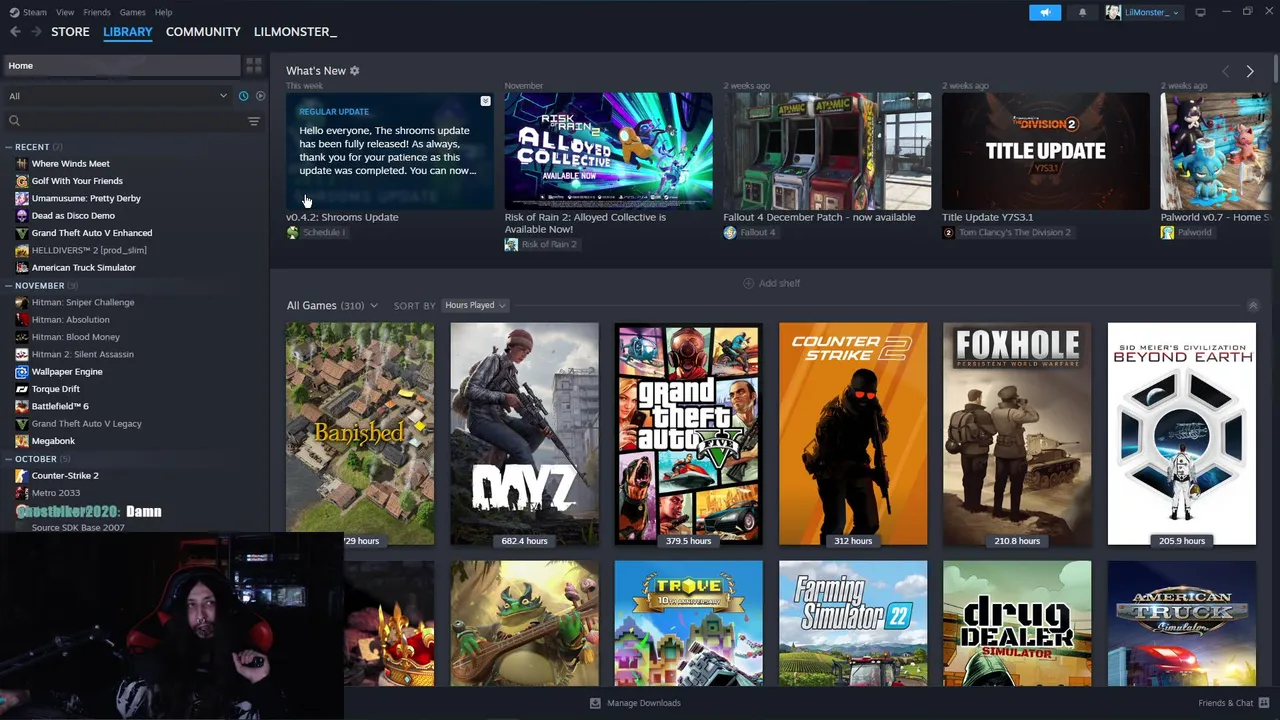Collapse the All Games shelf
Viewport: 1280px width, 720px height.
[x=1253, y=305]
